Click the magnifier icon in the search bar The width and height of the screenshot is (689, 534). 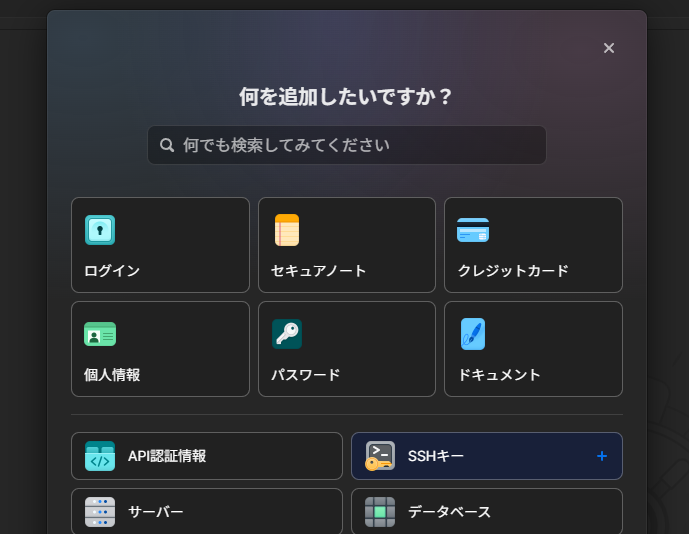click(x=167, y=145)
